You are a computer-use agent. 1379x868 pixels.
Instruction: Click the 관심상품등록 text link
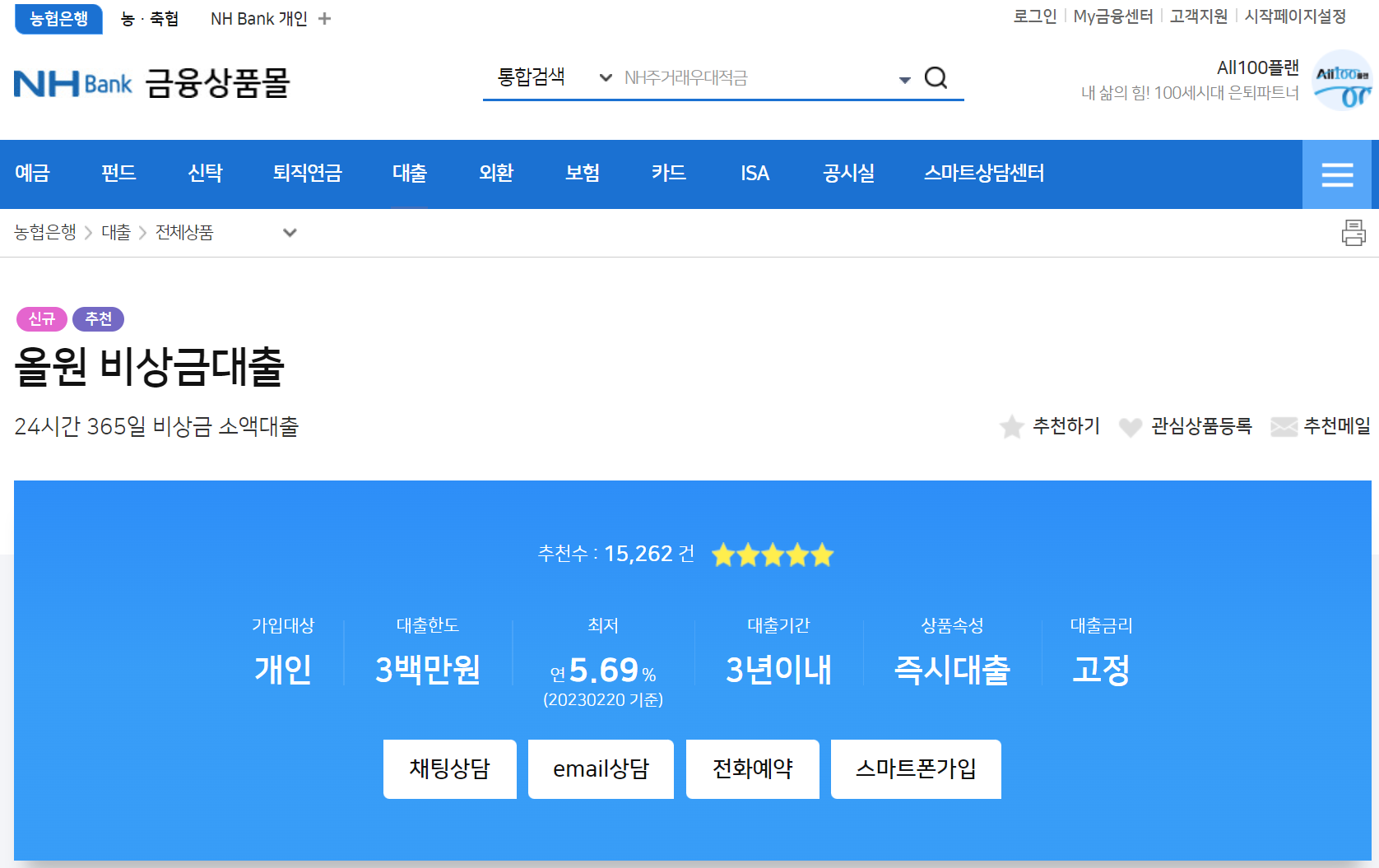[x=1201, y=426]
